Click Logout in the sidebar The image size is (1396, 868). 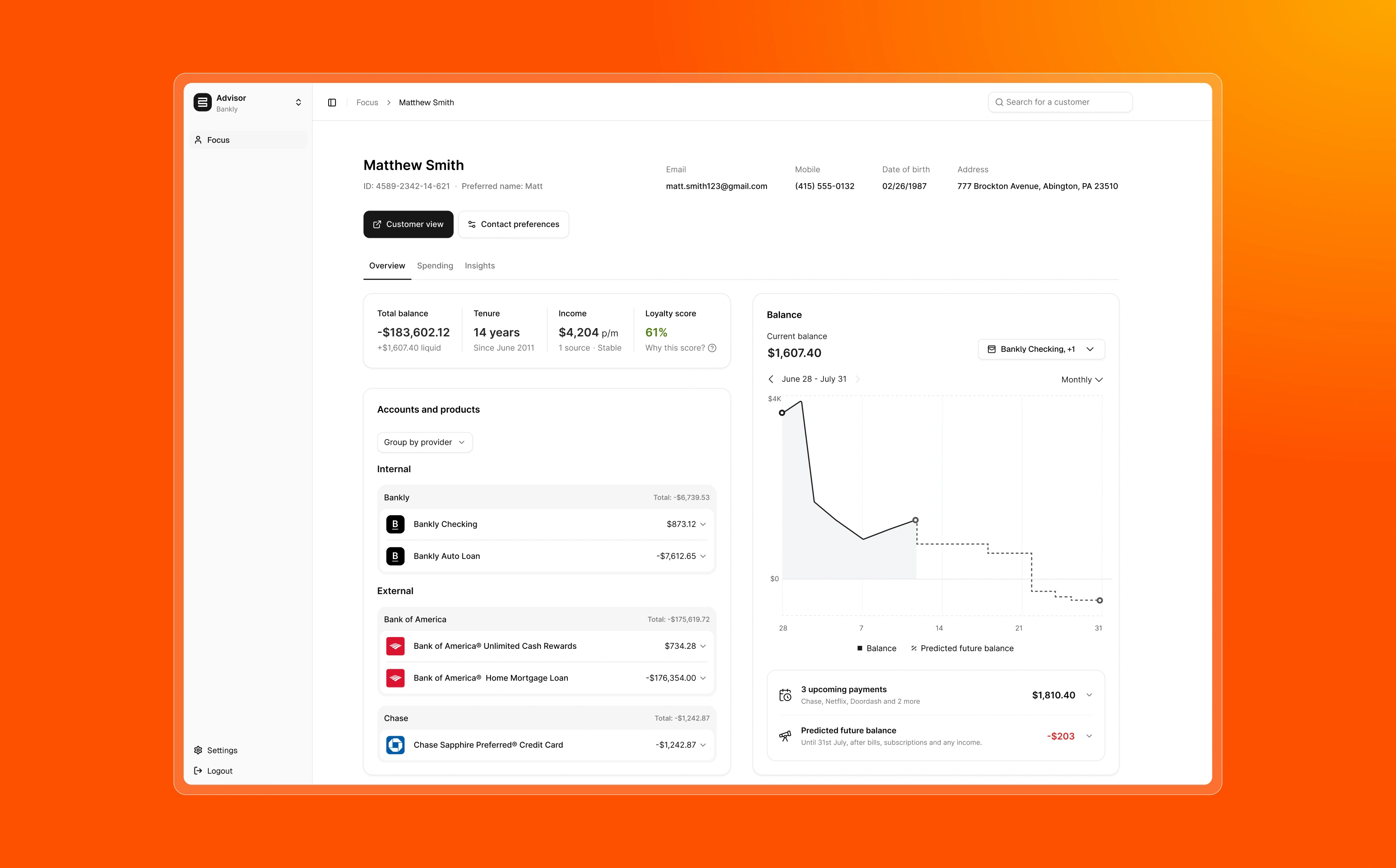[219, 771]
